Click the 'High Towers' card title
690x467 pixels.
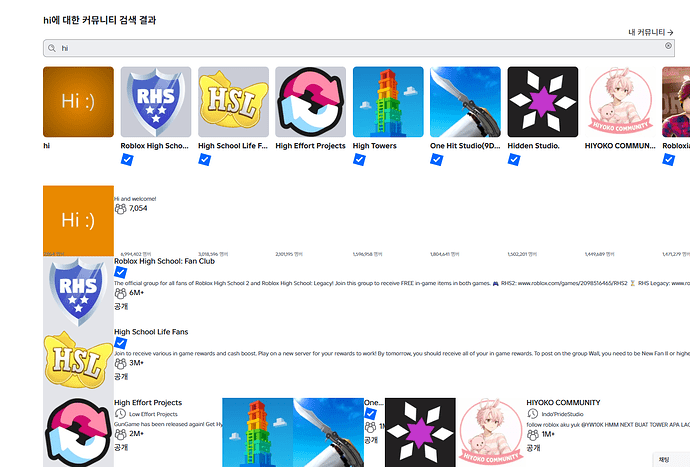[374, 146]
